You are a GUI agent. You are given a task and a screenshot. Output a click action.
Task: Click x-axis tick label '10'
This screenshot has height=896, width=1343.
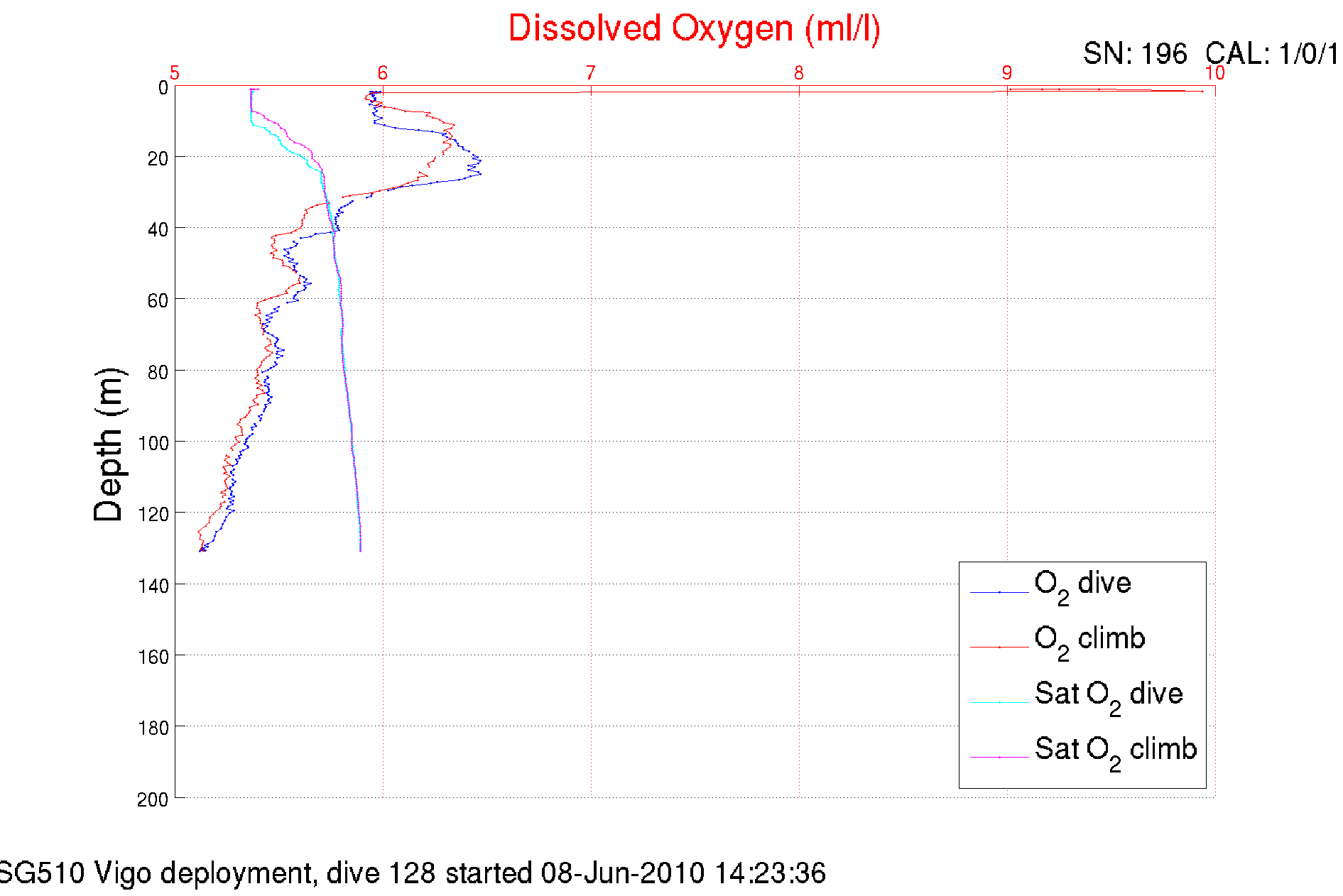pyautogui.click(x=1214, y=73)
